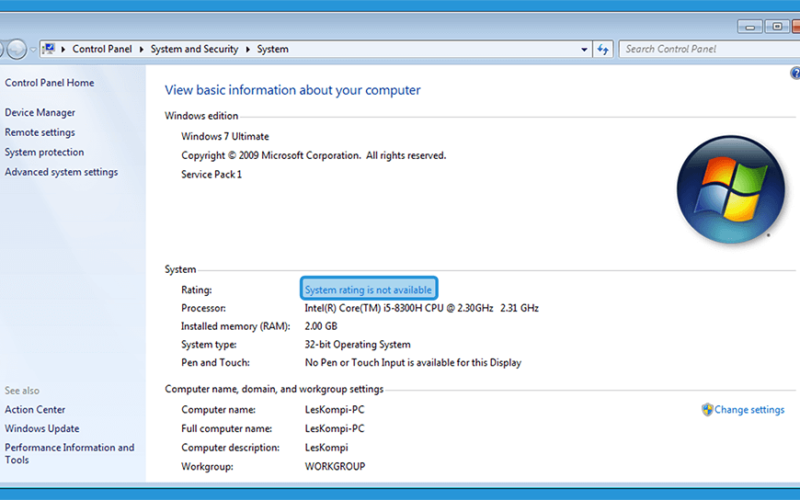Click Service Pack 1 text
800x500 pixels.
211,174
